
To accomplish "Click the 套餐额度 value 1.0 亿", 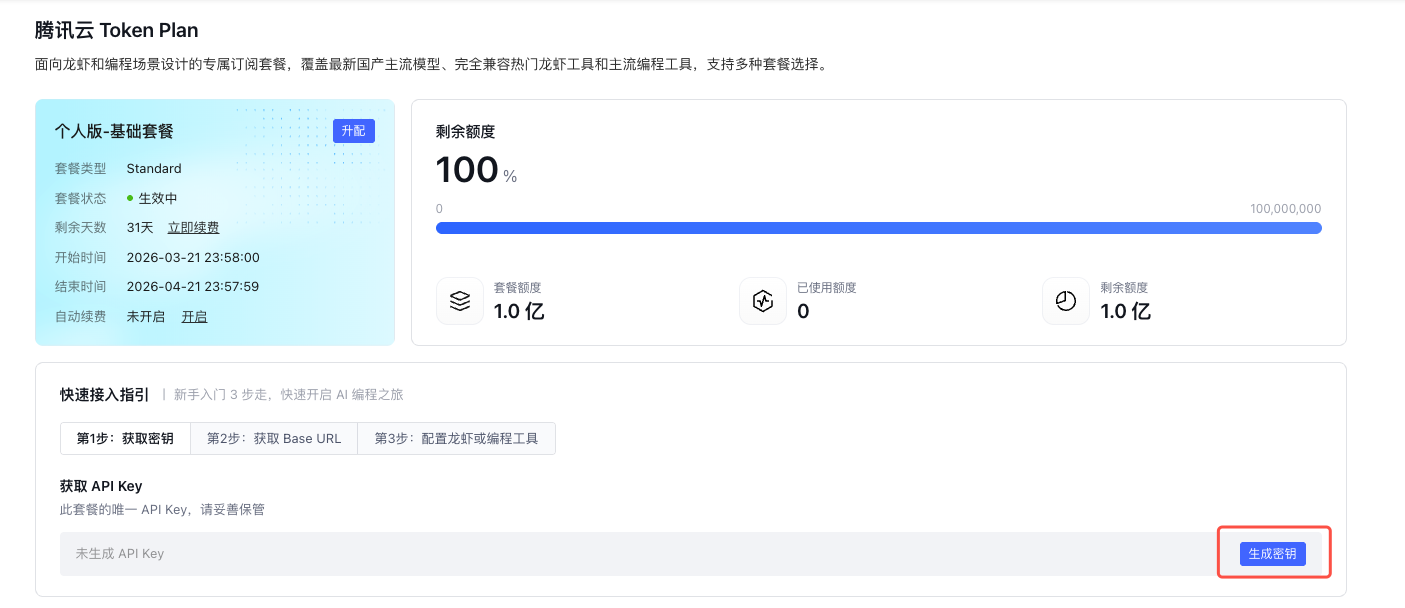I will click(519, 311).
